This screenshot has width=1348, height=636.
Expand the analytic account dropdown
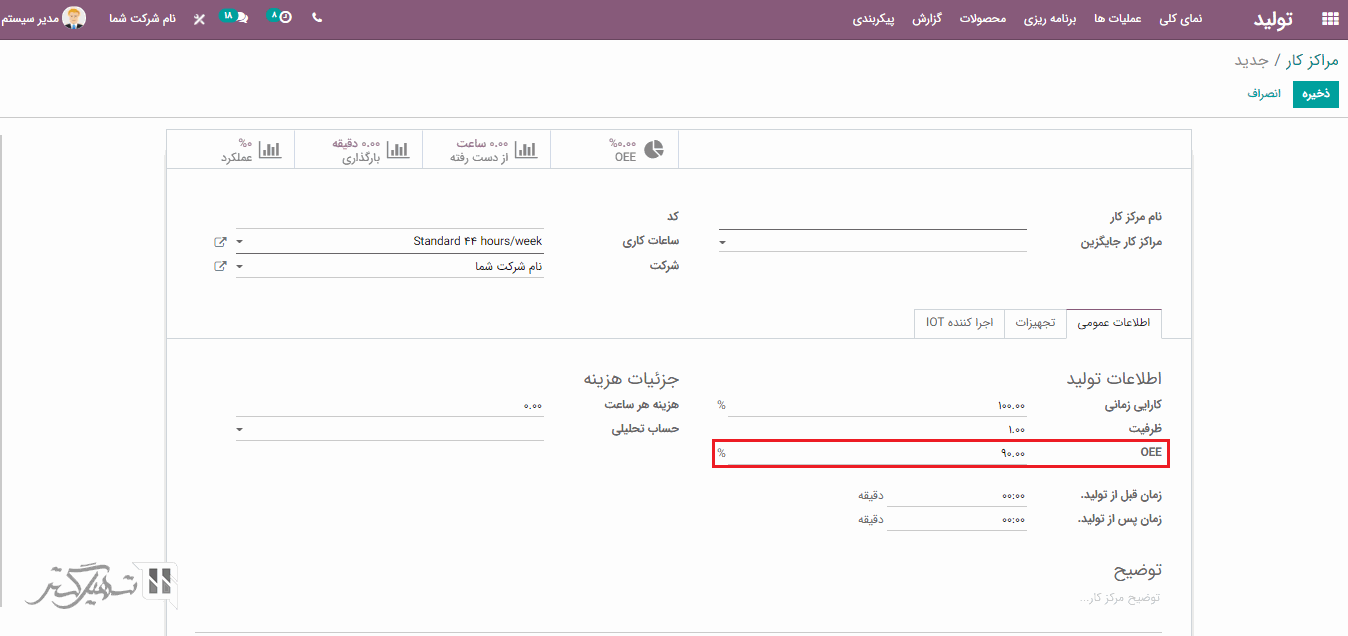click(240, 430)
